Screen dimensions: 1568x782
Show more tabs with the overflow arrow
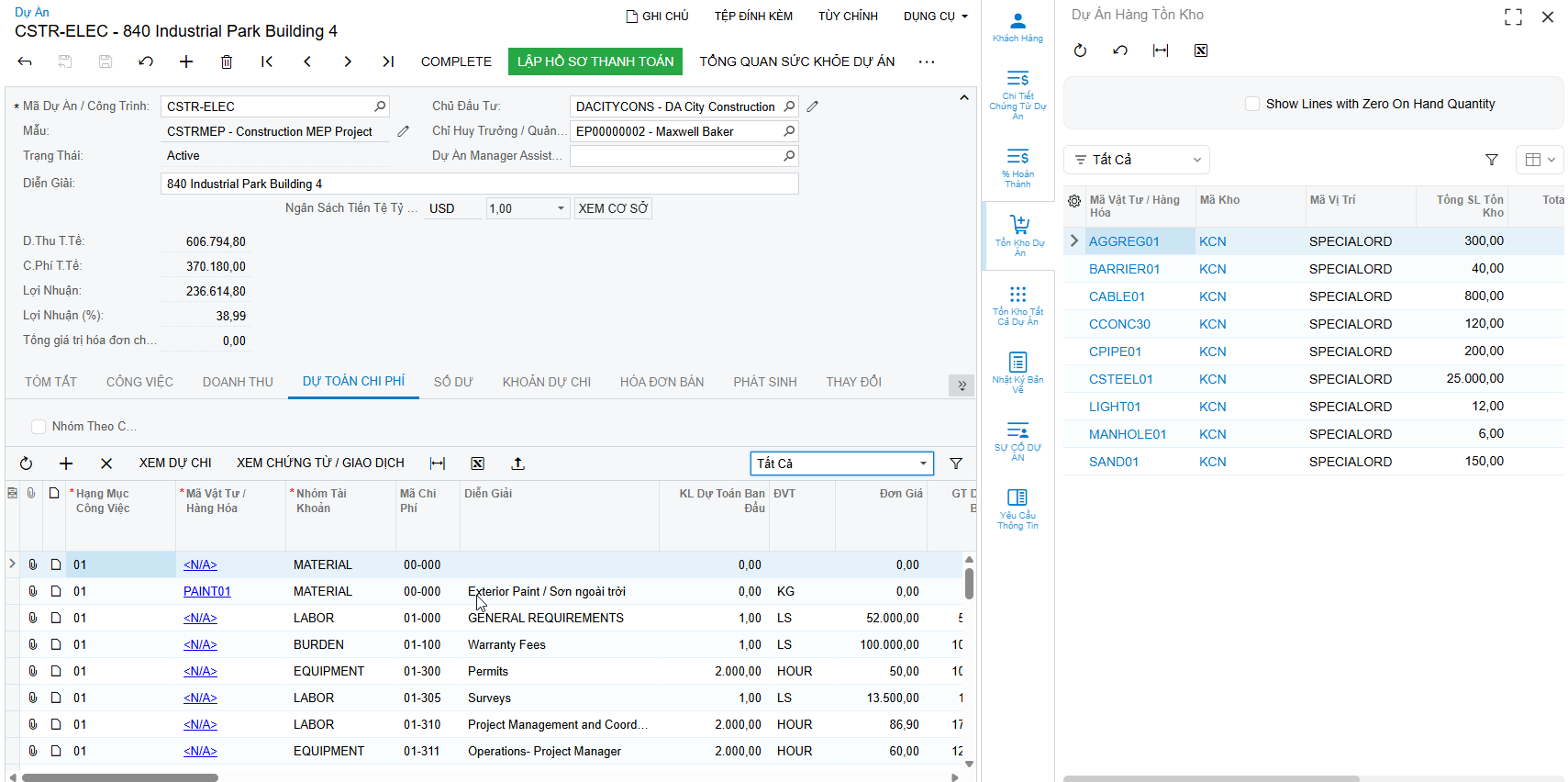(962, 385)
